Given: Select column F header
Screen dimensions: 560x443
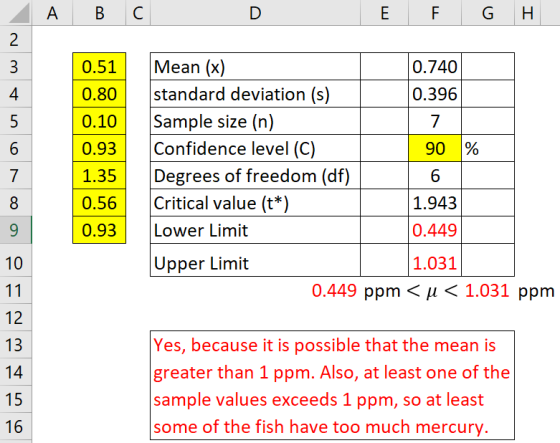Looking at the screenshot, I should pyautogui.click(x=435, y=13).
